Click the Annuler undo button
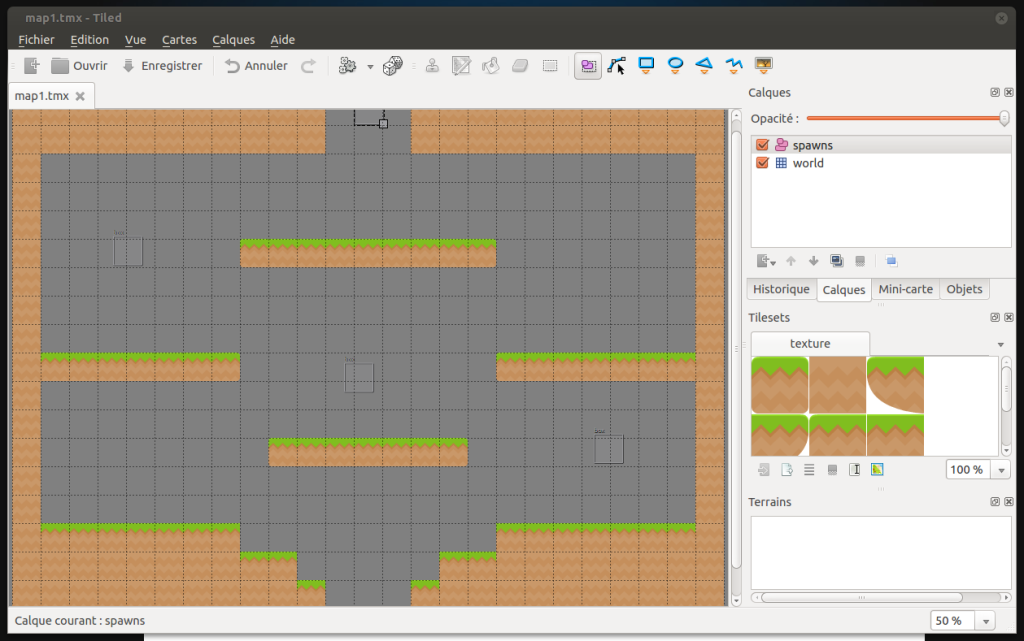This screenshot has width=1024, height=641. coord(256,65)
